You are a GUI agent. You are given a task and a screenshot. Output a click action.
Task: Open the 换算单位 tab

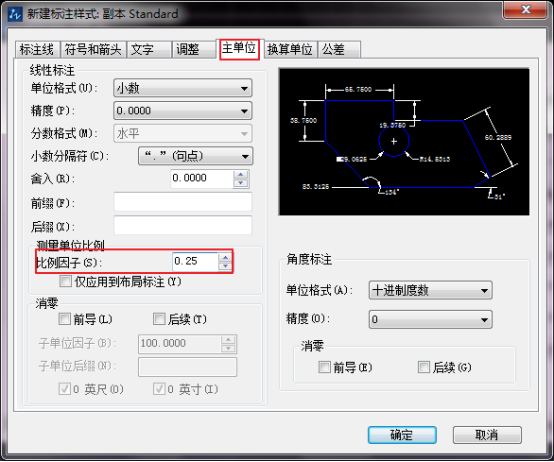290,49
